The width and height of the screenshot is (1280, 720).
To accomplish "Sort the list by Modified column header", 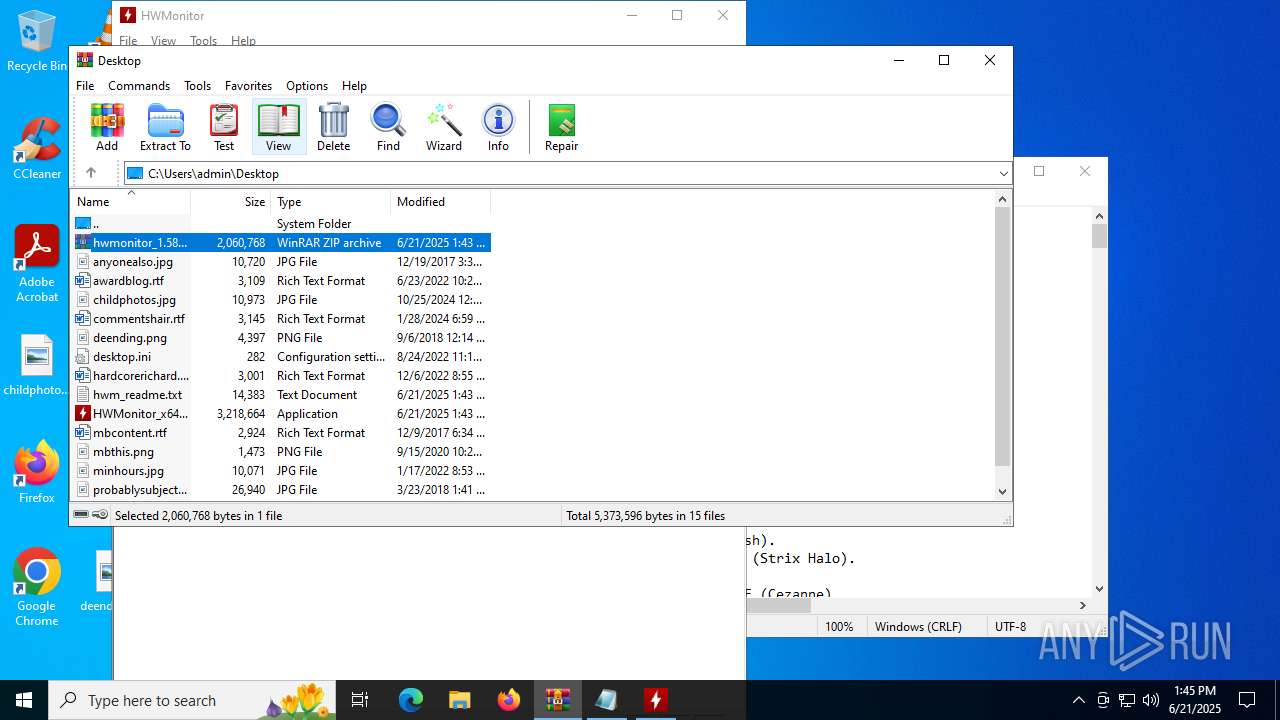I will tap(441, 202).
